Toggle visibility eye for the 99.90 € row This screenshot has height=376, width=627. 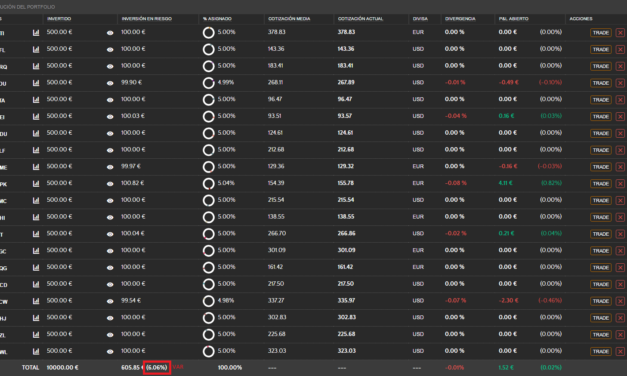point(110,83)
